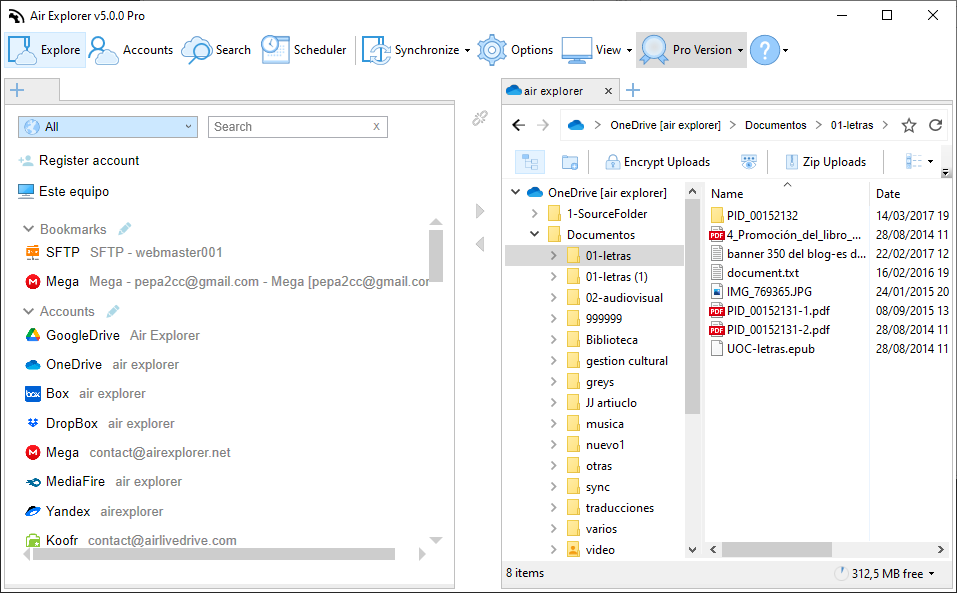The image size is (957, 593).
Task: Refresh the folder listing
Action: pyautogui.click(x=935, y=125)
